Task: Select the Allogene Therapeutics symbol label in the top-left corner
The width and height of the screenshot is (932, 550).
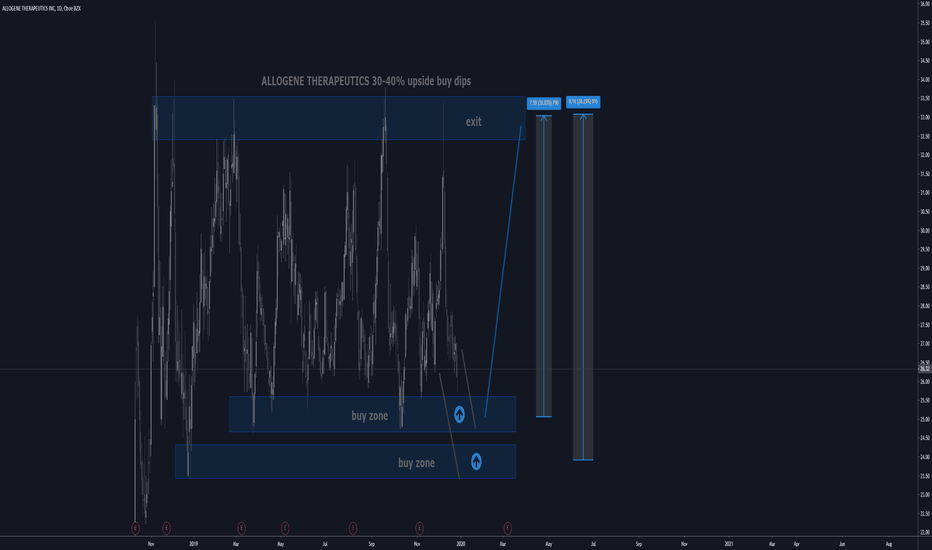Action: [42, 8]
